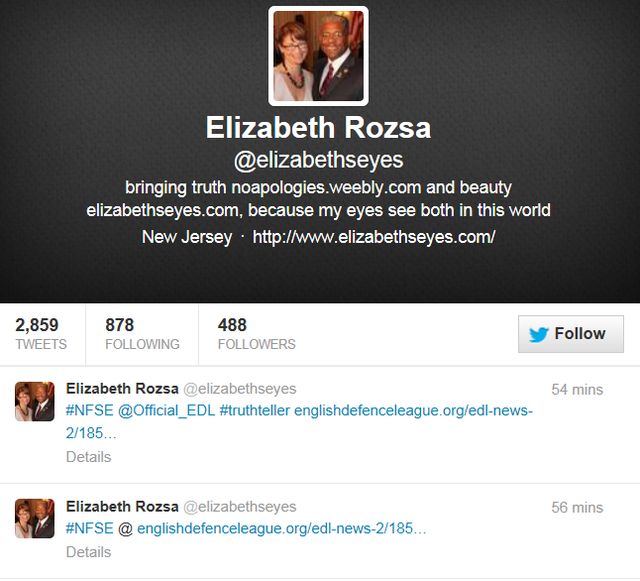Expand Details on the first tweet
This screenshot has height=581, width=640.
point(89,457)
